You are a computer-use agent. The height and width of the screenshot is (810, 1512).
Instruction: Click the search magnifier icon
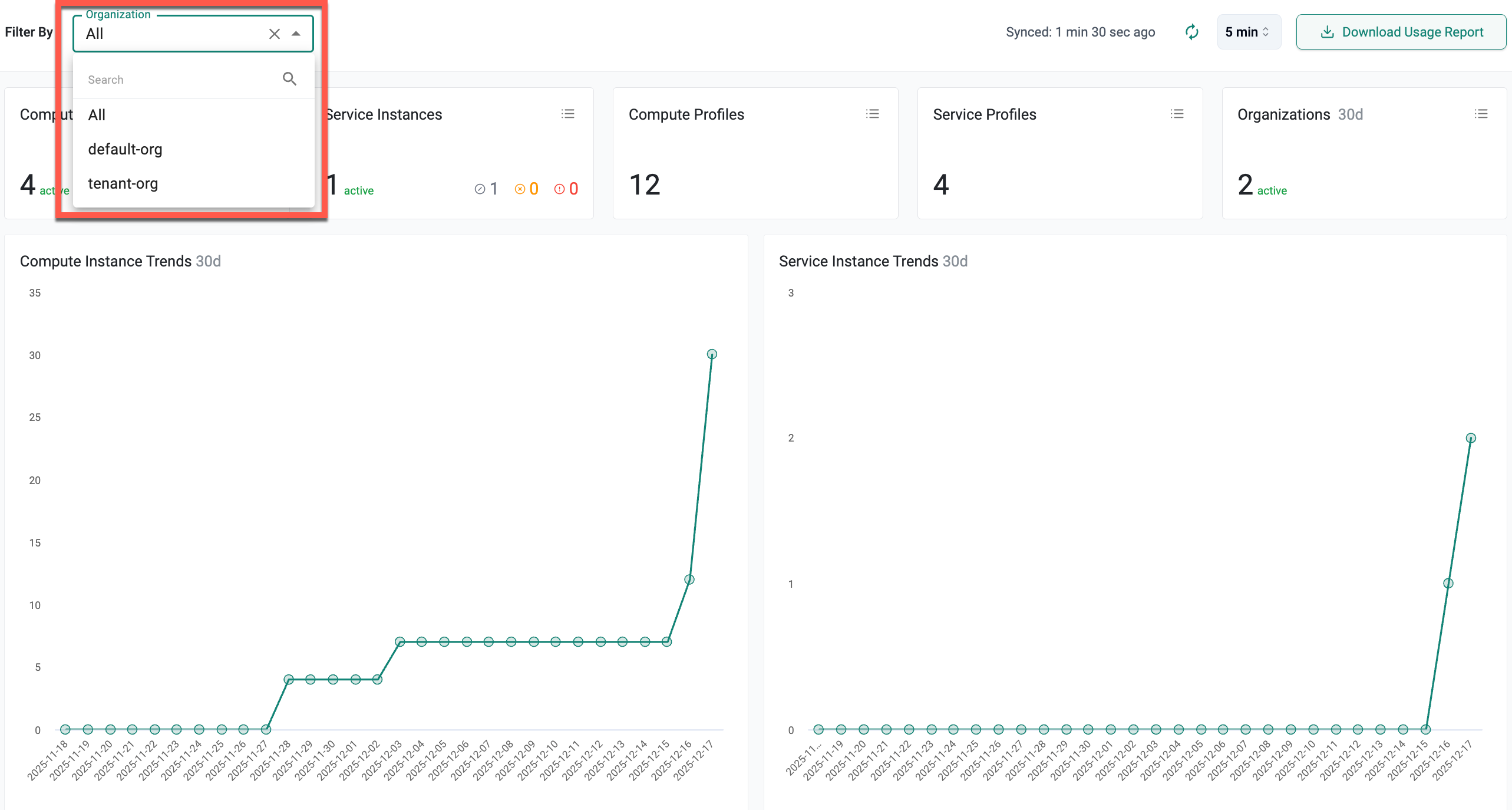(289, 79)
